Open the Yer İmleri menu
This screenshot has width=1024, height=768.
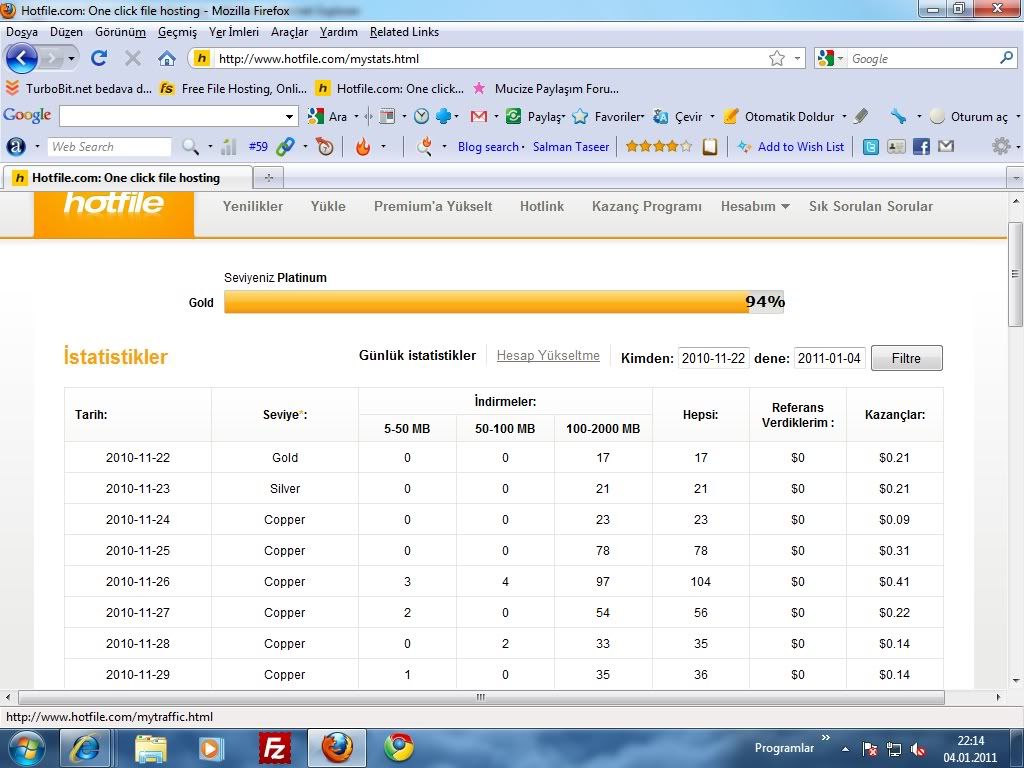click(234, 32)
